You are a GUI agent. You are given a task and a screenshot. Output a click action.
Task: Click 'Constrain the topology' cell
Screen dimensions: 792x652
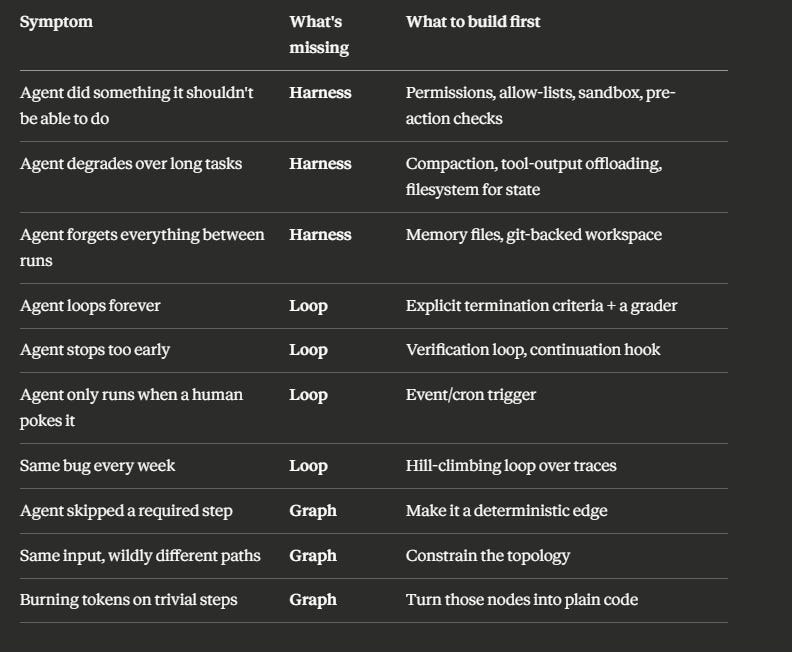click(488, 556)
